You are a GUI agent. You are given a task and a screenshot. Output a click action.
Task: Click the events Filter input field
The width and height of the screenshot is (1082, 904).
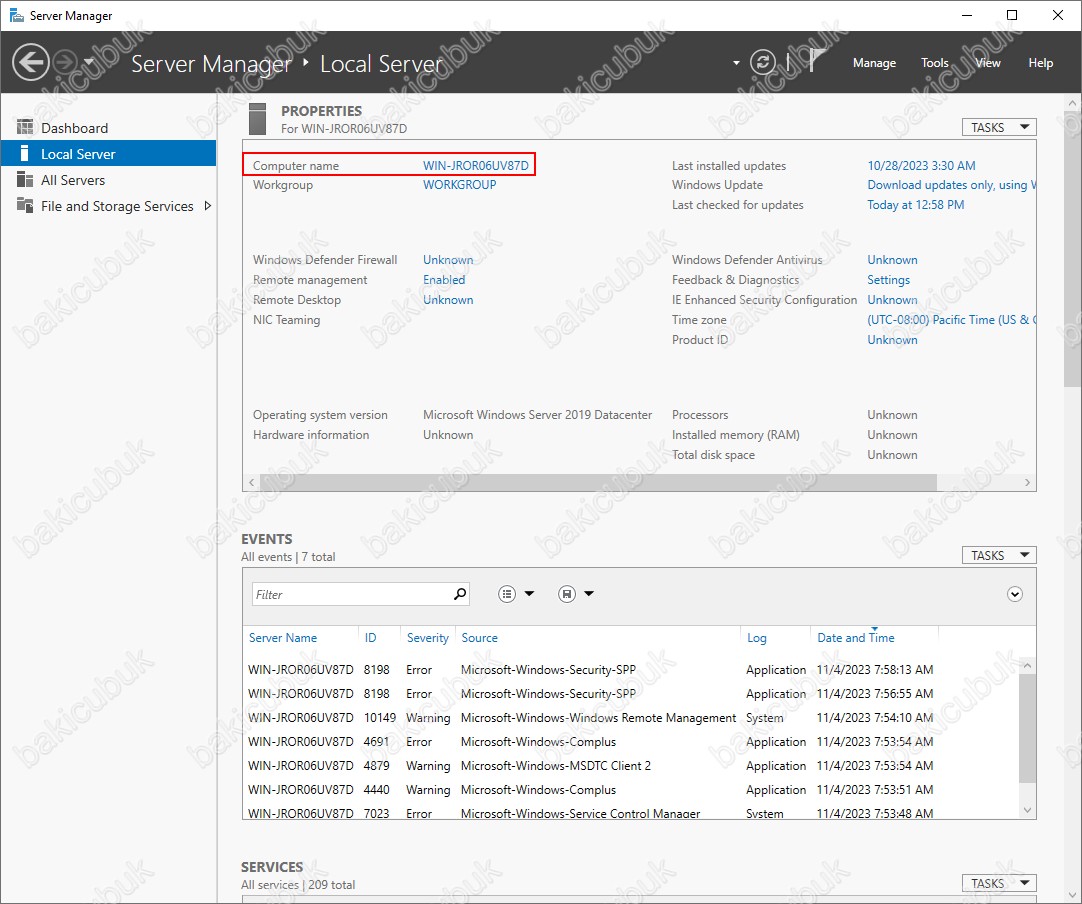click(x=352, y=594)
